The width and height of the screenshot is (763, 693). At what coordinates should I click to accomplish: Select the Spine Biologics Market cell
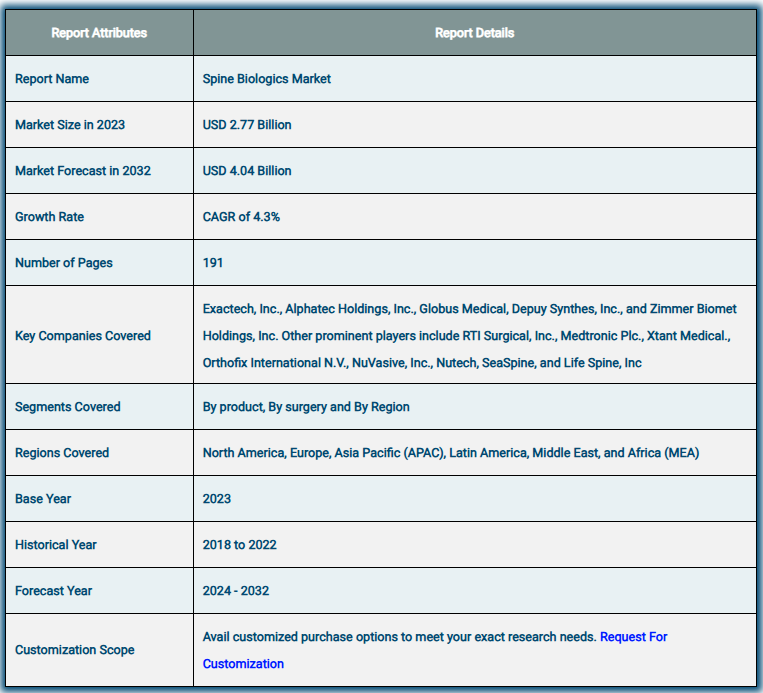point(267,79)
